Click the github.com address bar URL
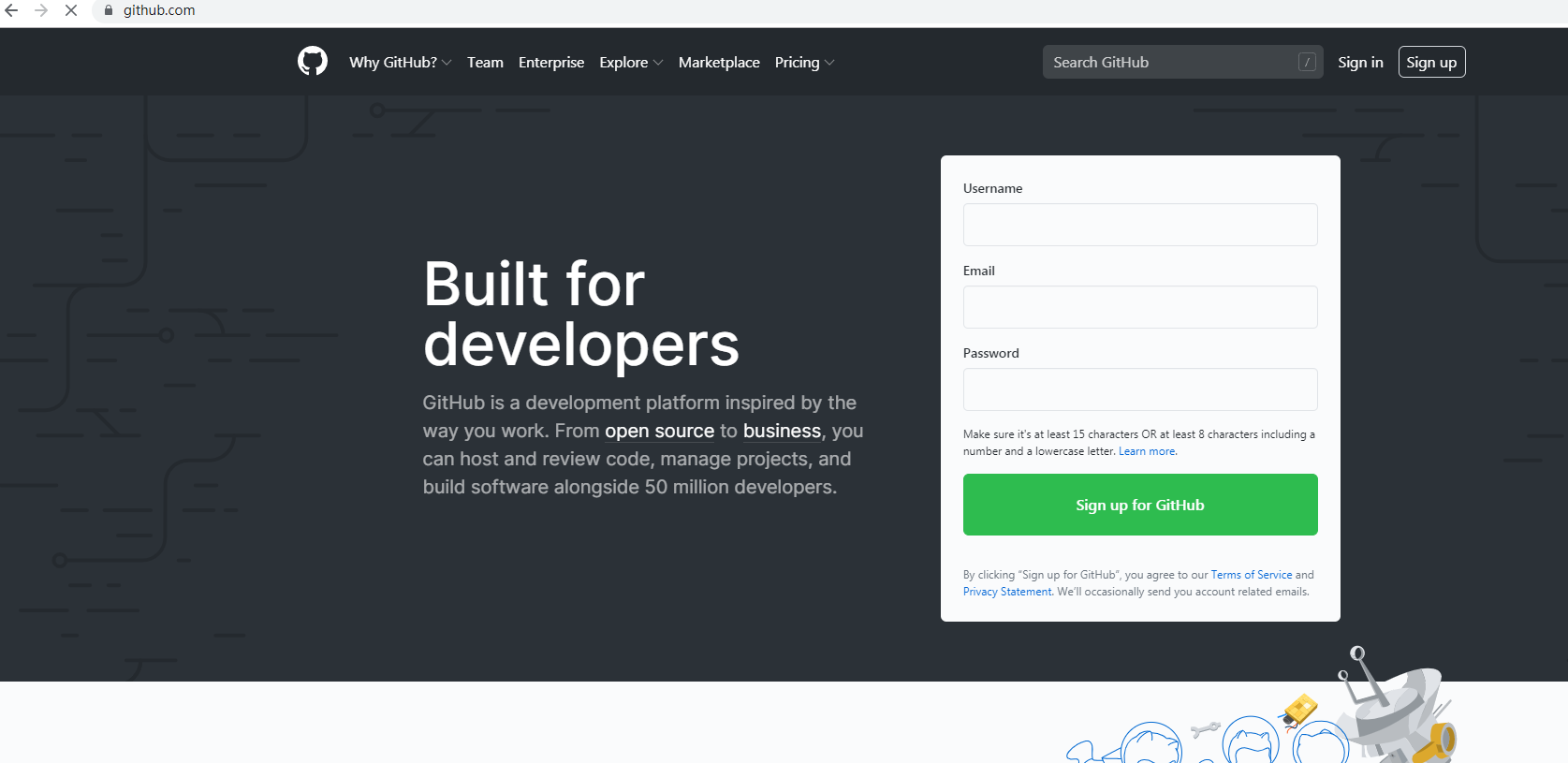This screenshot has height=763, width=1568. pos(159,10)
